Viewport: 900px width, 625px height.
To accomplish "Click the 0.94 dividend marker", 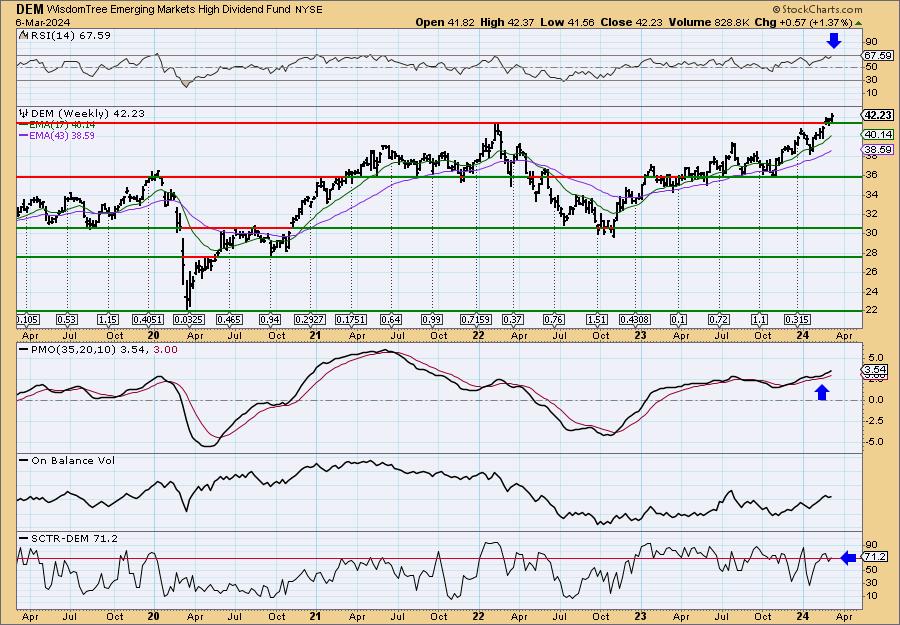I will (270, 320).
